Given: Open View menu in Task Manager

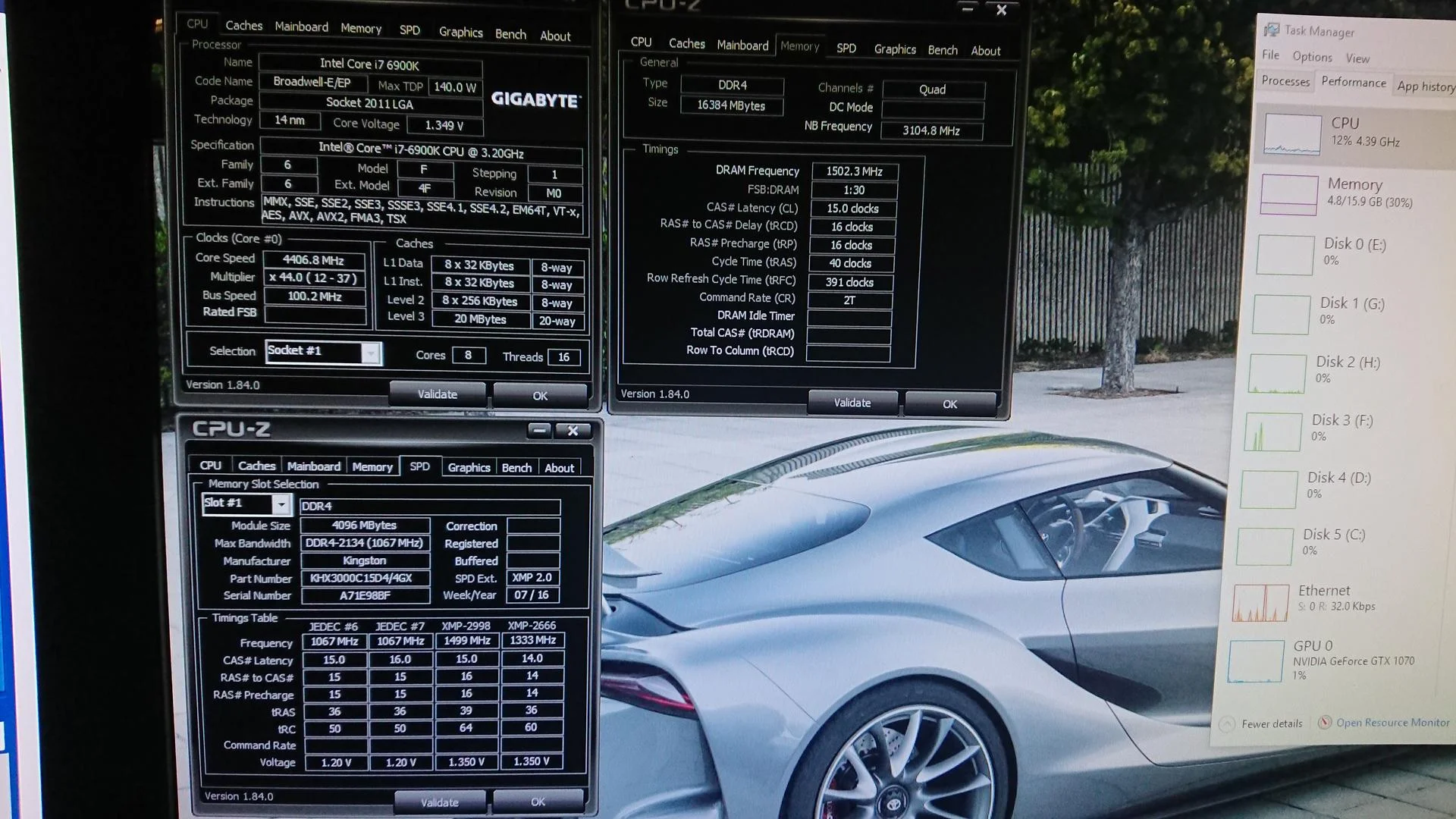Looking at the screenshot, I should point(1357,58).
